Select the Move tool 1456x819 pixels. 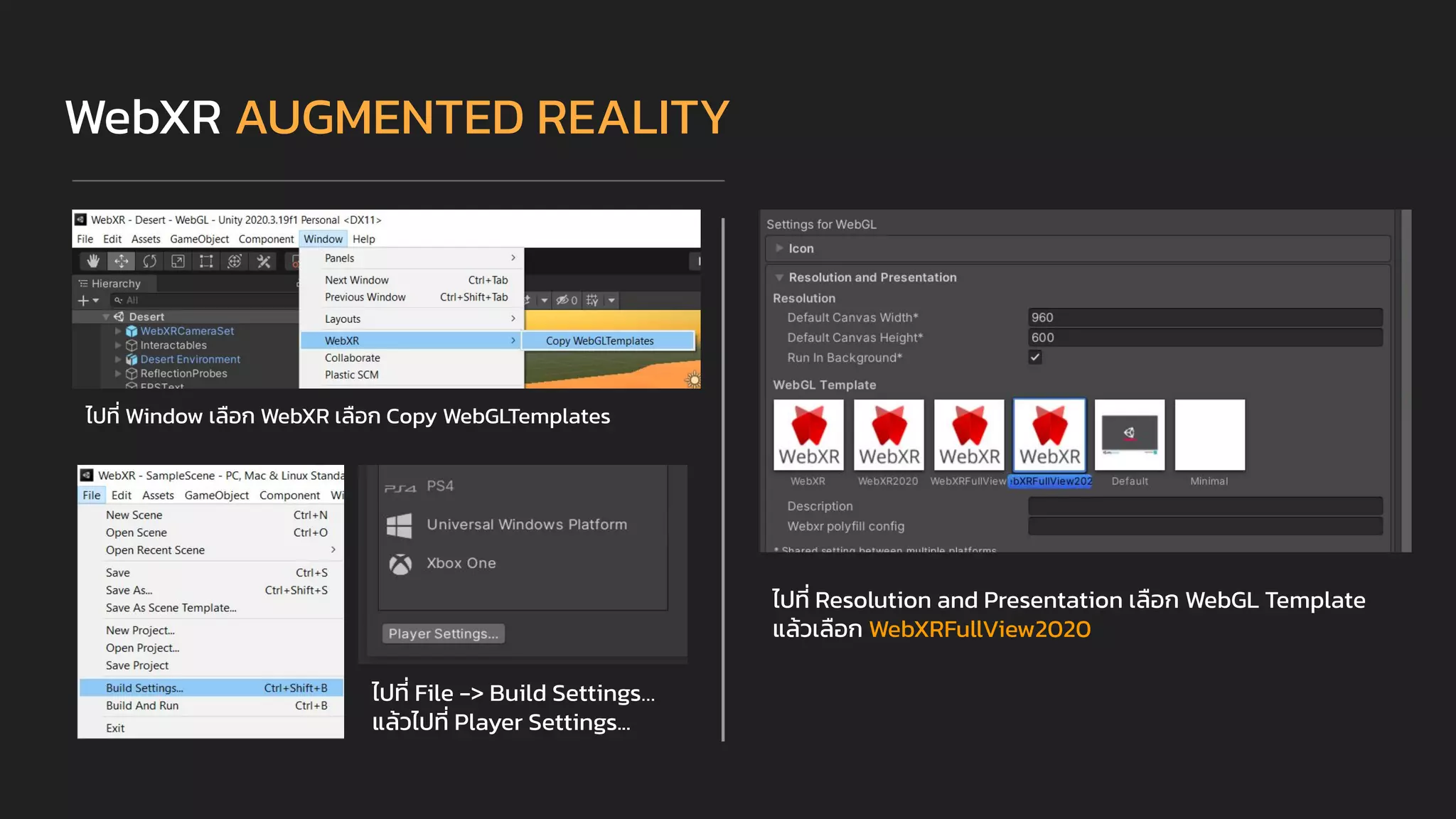[122, 262]
